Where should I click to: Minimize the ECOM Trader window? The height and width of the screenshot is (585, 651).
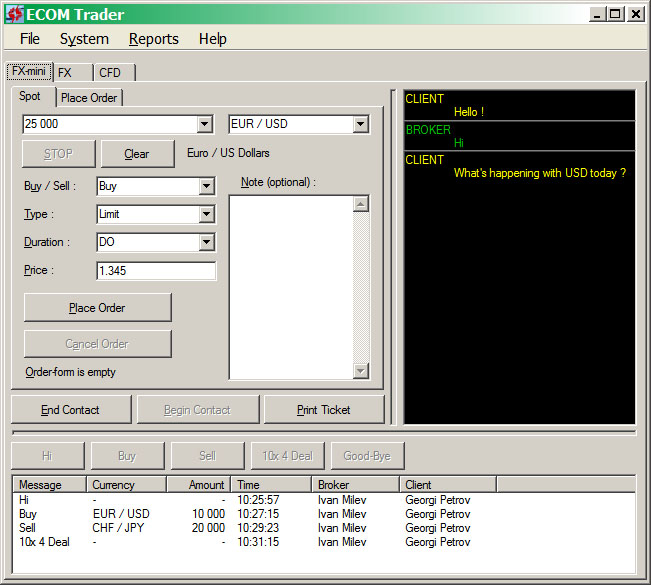click(x=597, y=15)
